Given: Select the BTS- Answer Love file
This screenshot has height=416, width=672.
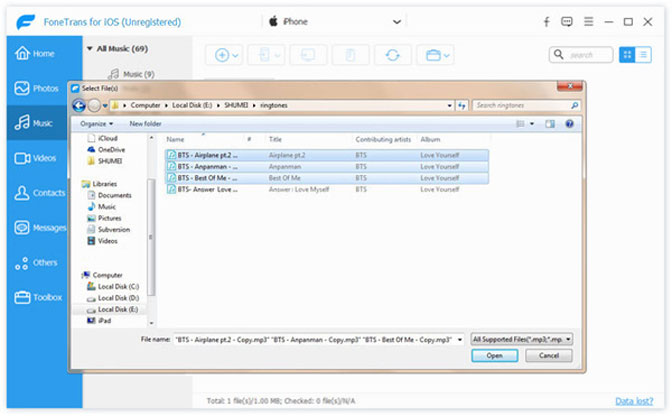Looking at the screenshot, I should pyautogui.click(x=327, y=189).
